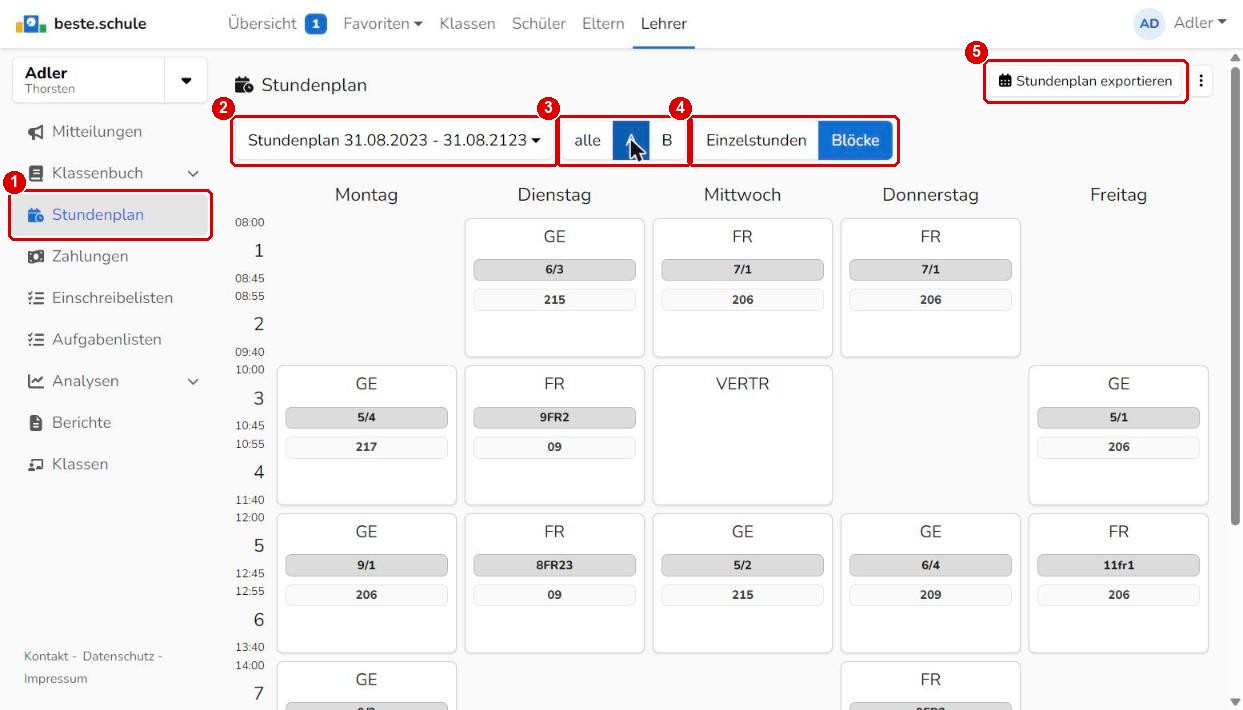Screen dimensions: 1243x710
Task: Show all weeks with the alle toggle
Action: click(x=587, y=141)
